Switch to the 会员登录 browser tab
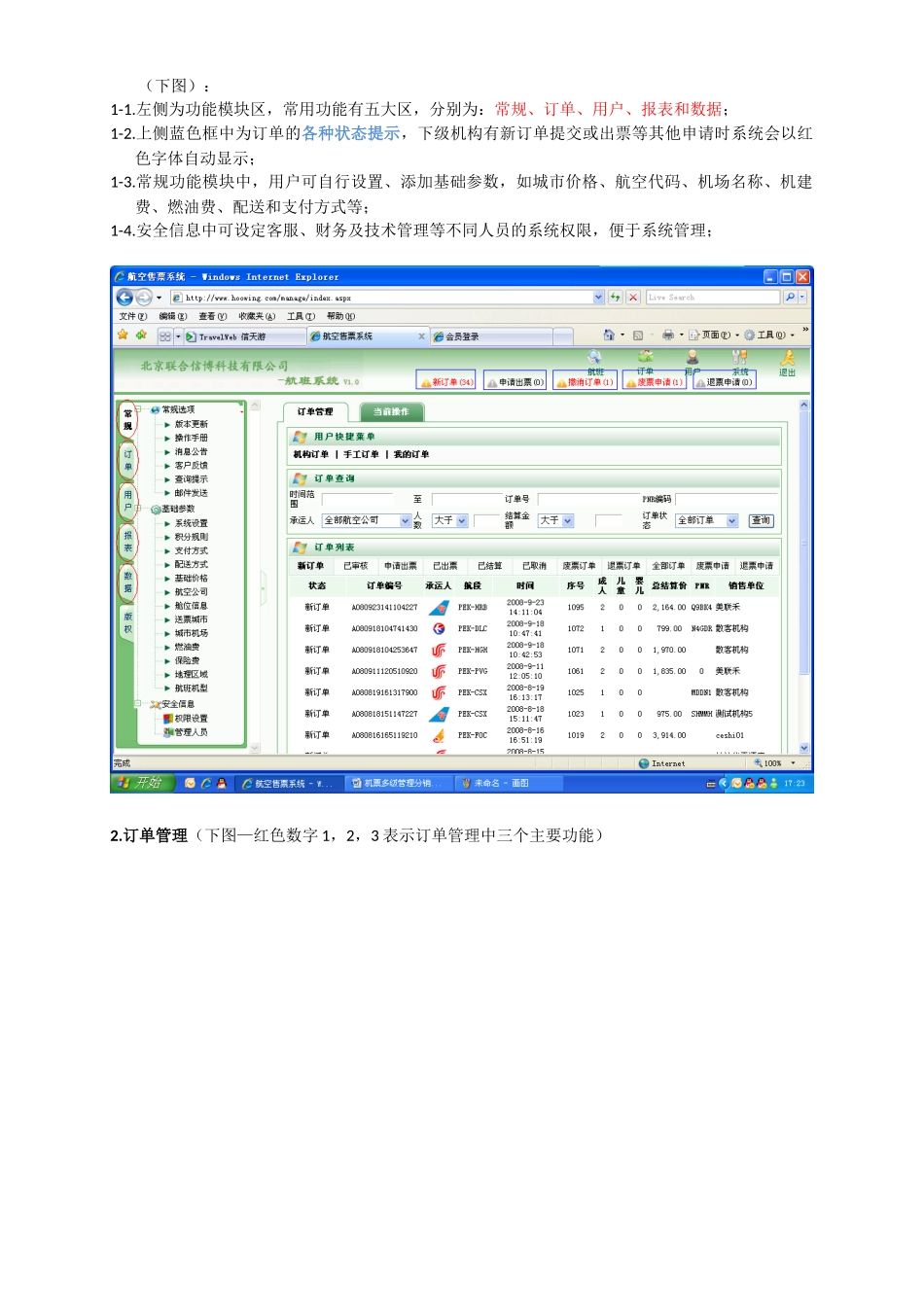 [x=492, y=336]
